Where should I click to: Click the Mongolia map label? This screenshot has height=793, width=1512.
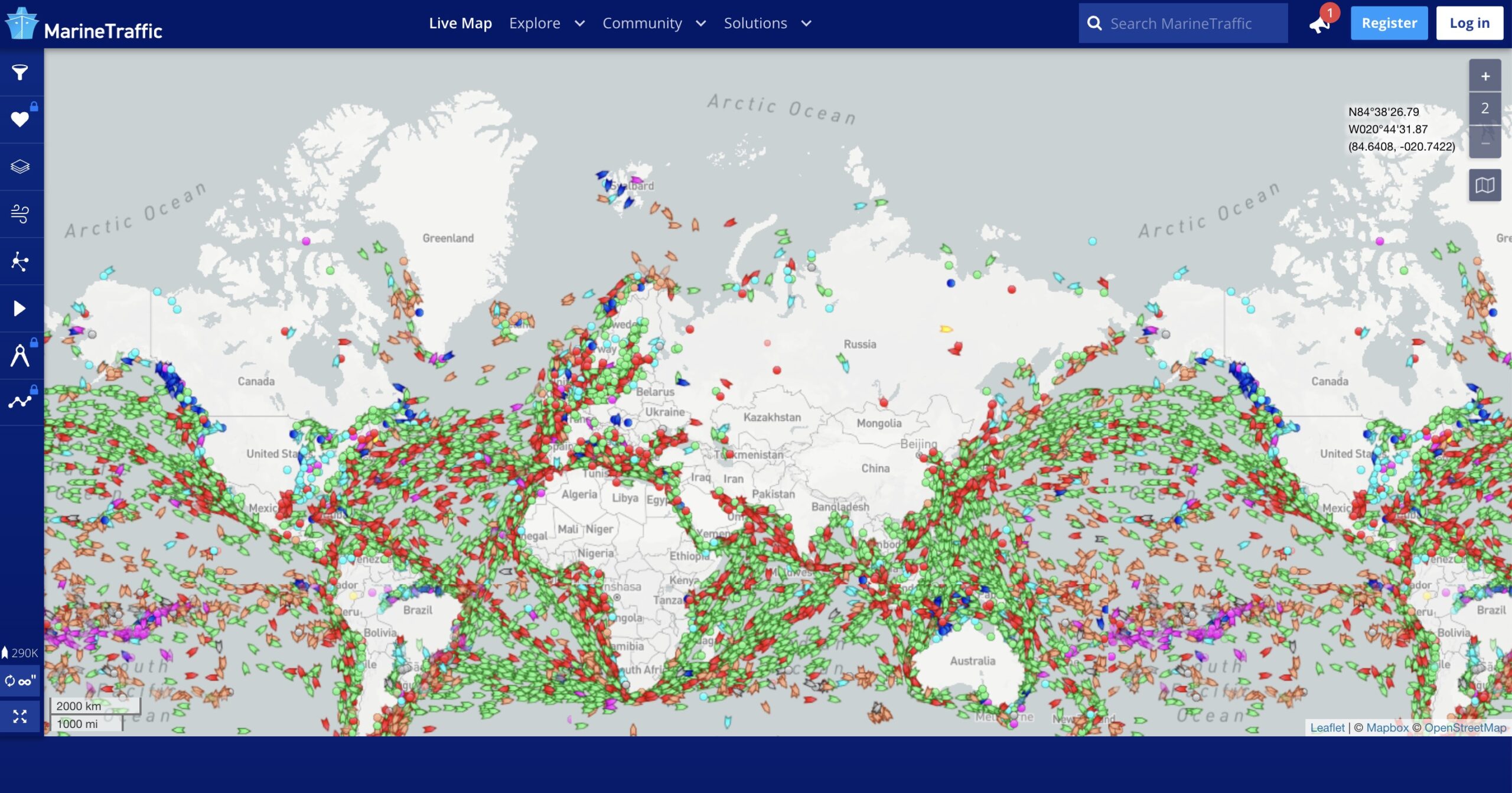[879, 423]
